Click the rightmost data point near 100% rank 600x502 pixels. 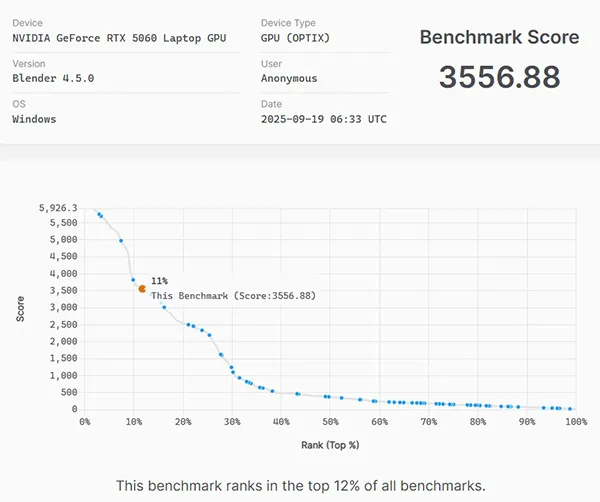(570, 408)
